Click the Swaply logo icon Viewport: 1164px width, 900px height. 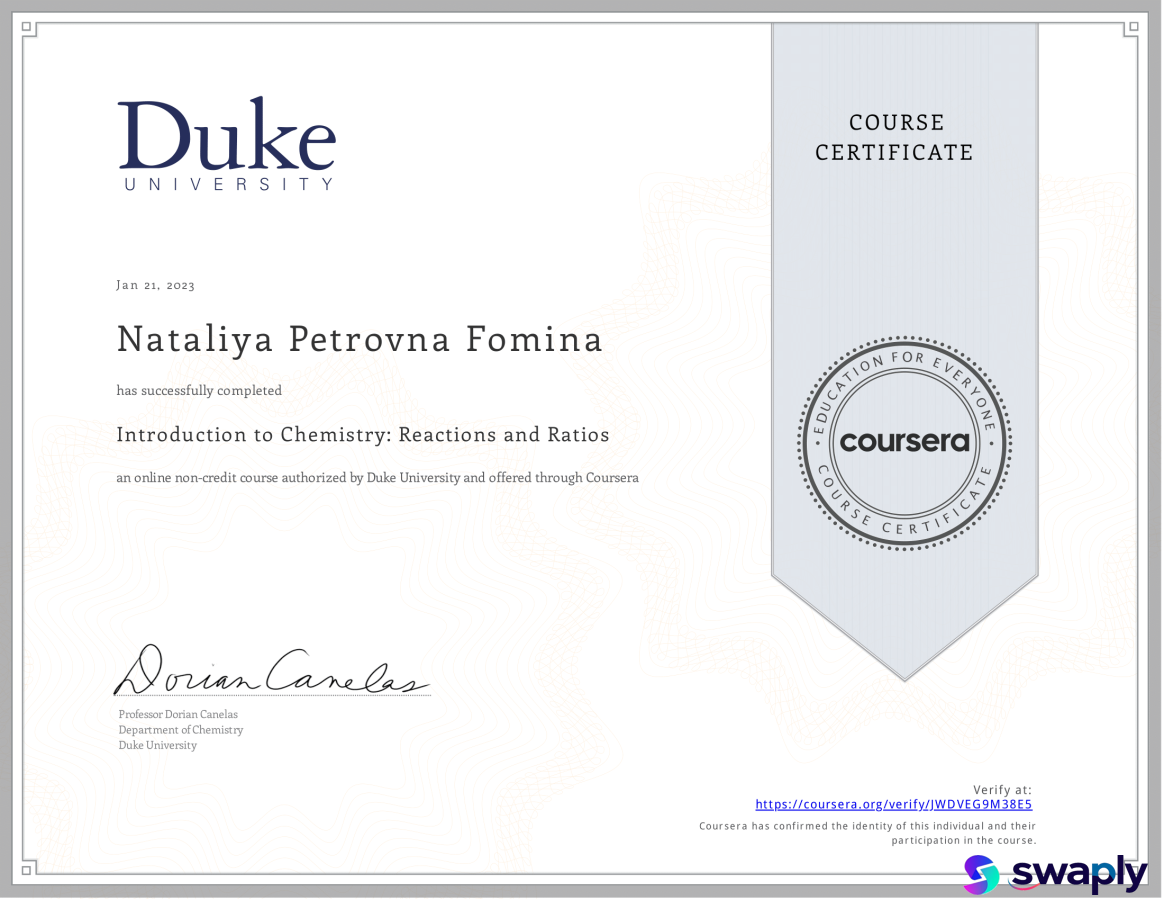point(981,875)
